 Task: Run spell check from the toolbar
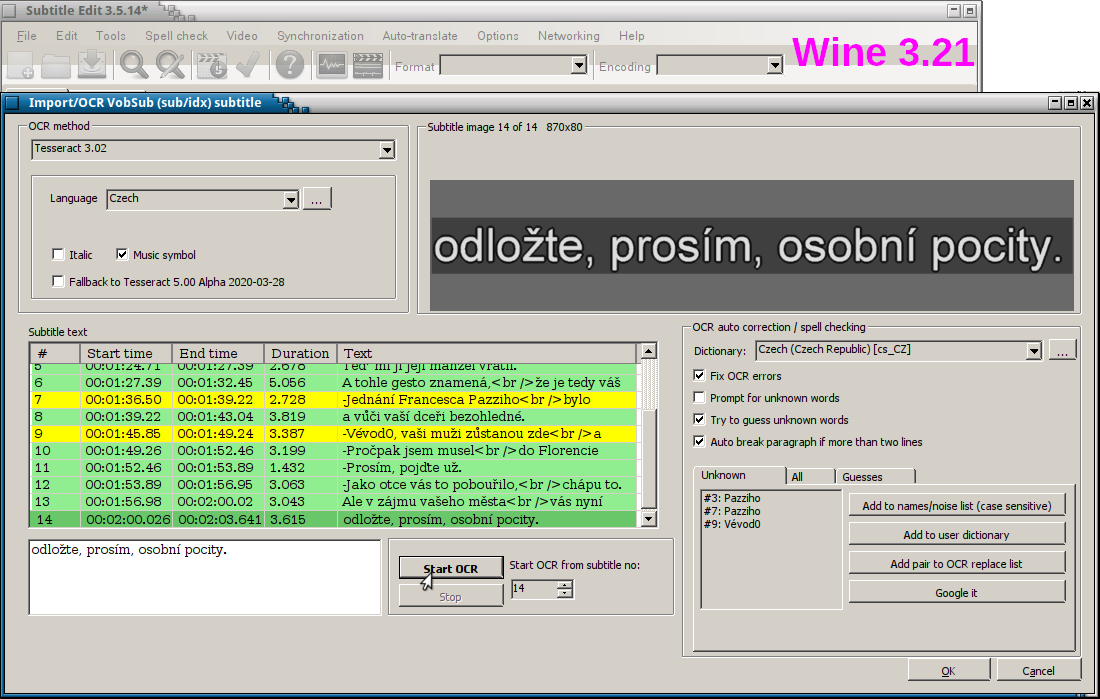[247, 64]
